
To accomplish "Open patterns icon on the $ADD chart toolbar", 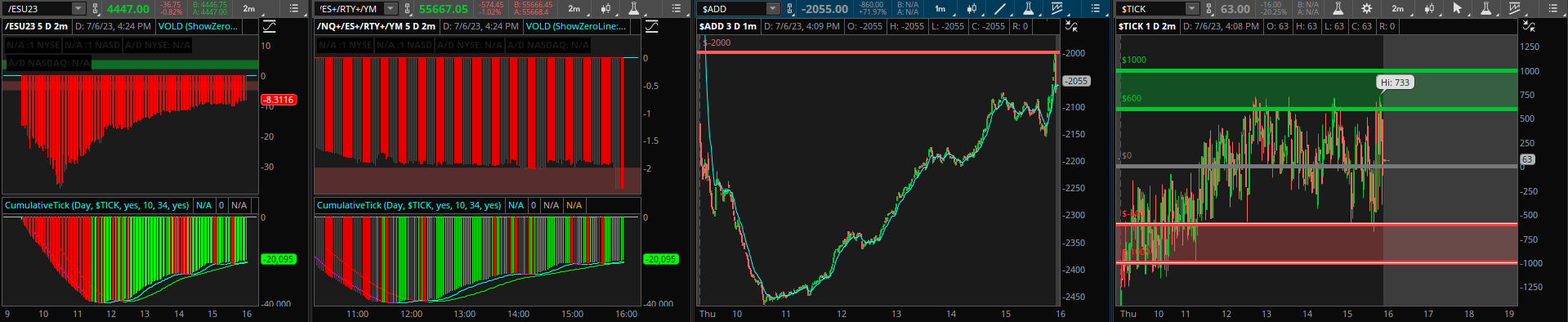I will click(1057, 9).
